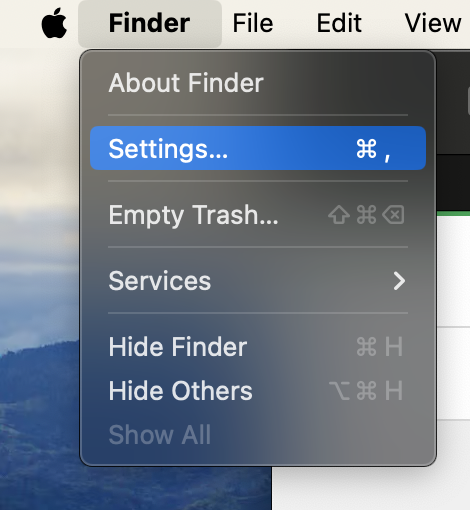The image size is (470, 510).
Task: Choose Settings… from the Finder menu
Action: [258, 148]
